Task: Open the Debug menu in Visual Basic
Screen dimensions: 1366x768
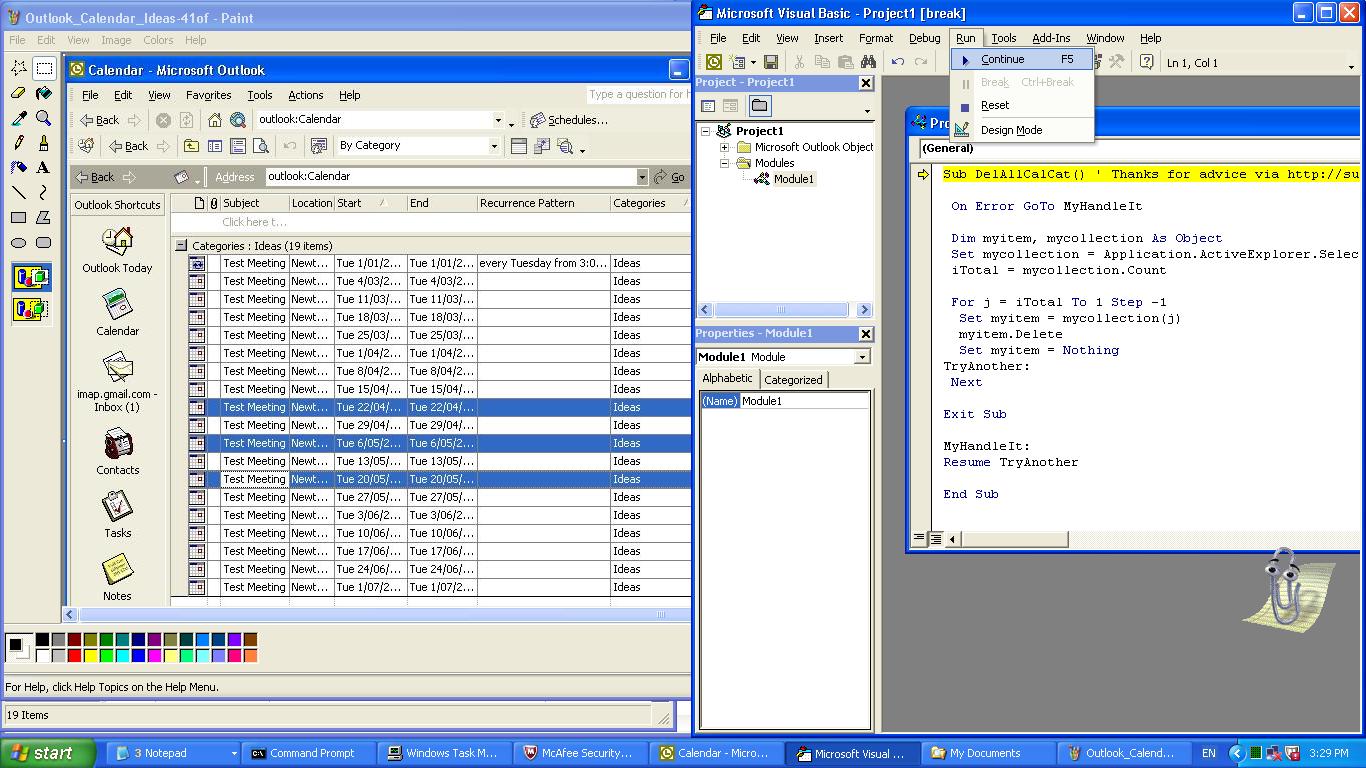Action: [x=924, y=38]
